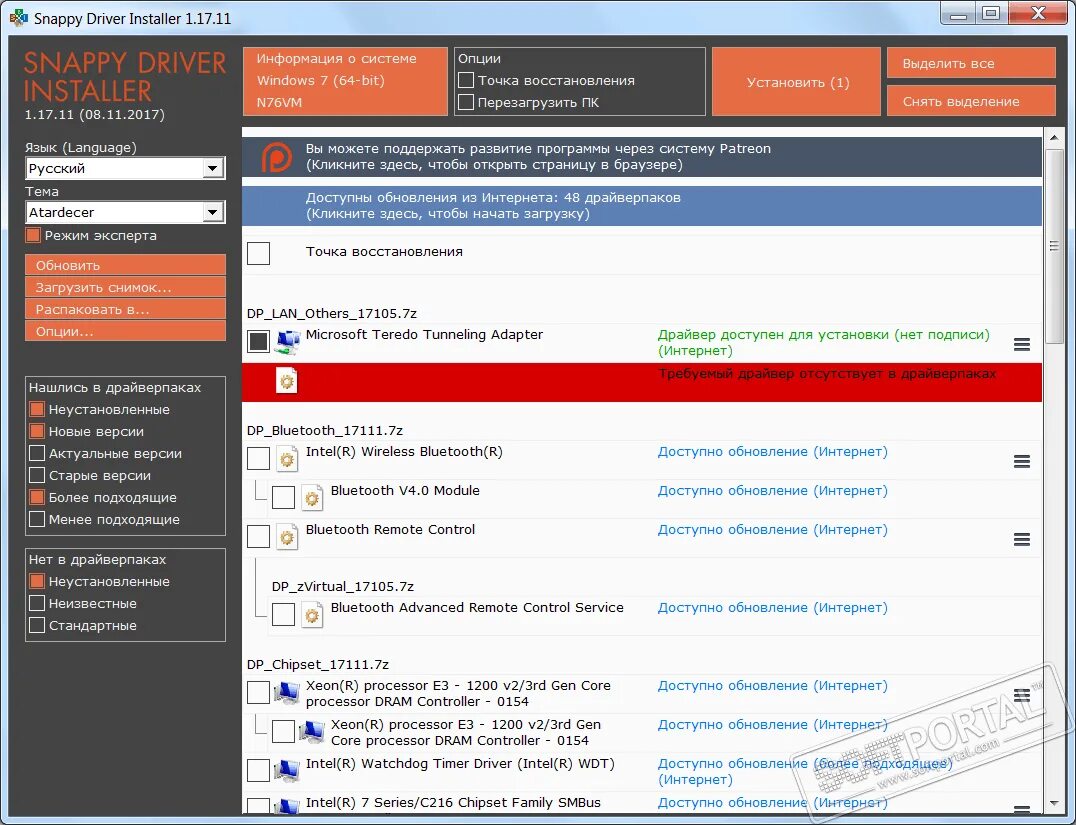
Task: Select the Bluetooth Remote Control checkbox
Action: pyautogui.click(x=259, y=537)
